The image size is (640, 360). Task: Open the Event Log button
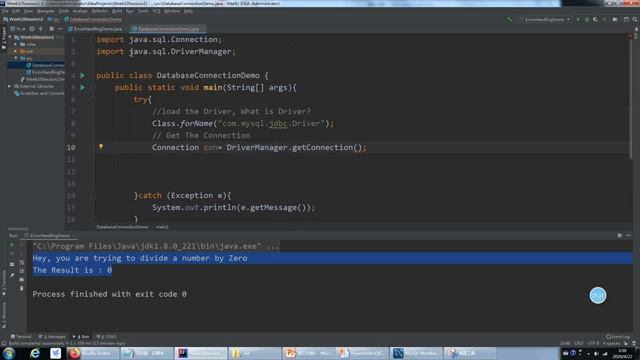pos(618,337)
